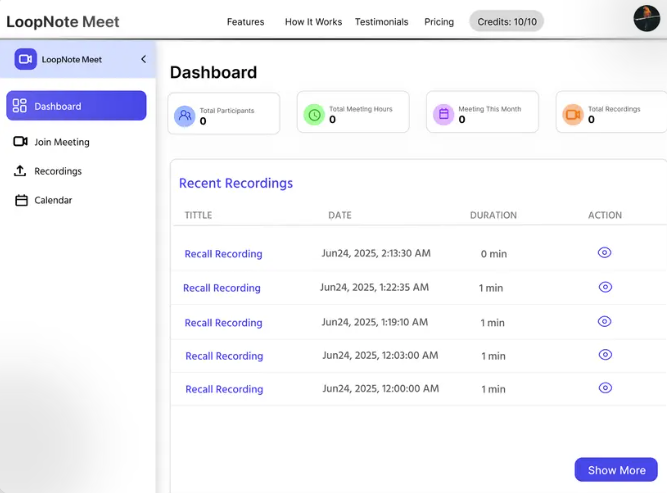Open Join Meeting in the sidebar
The image size is (667, 493).
[x=62, y=142]
